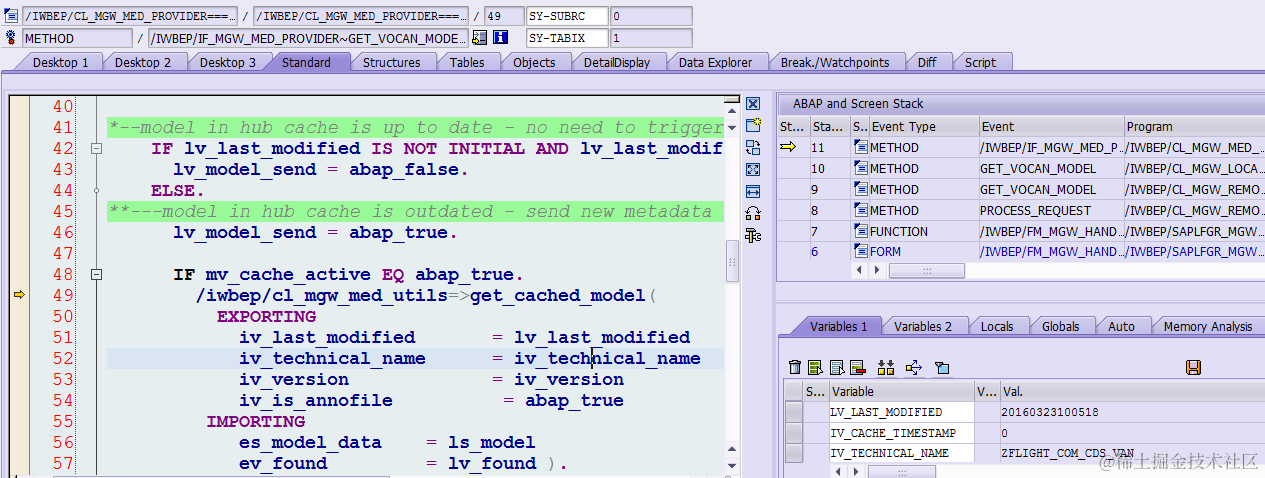Click the line number field showing 49
The height and width of the screenshot is (478, 1265).
(503, 16)
